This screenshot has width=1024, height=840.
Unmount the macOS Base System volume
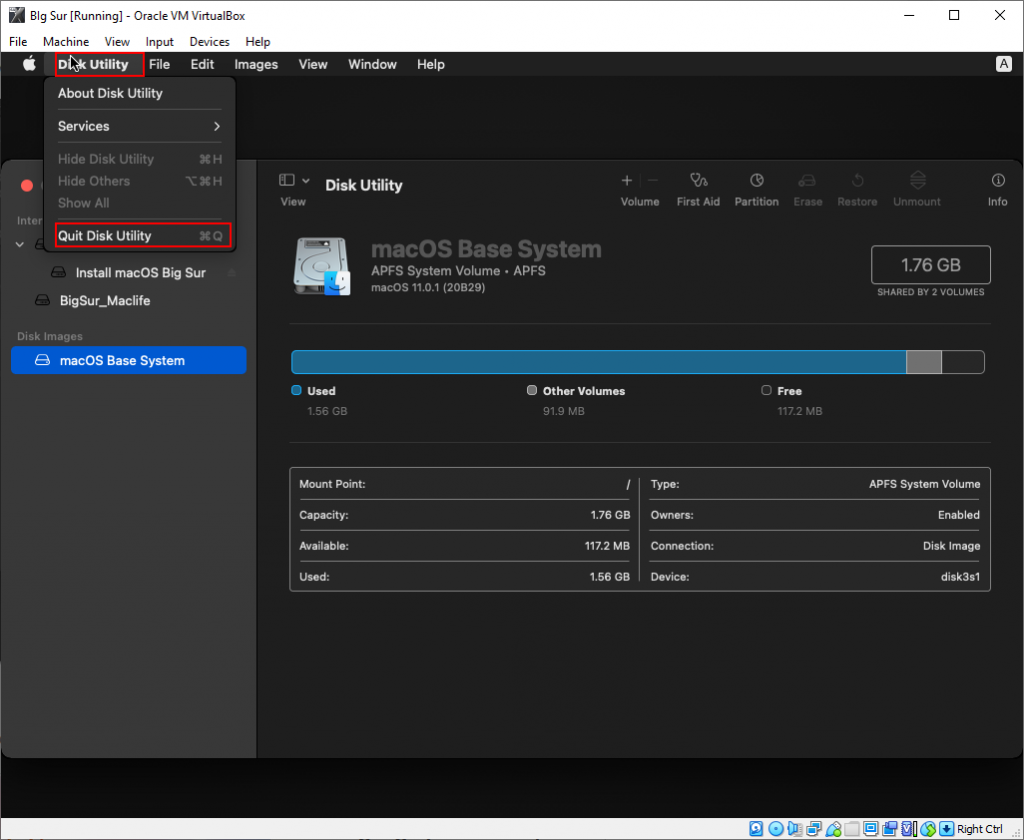click(x=916, y=188)
